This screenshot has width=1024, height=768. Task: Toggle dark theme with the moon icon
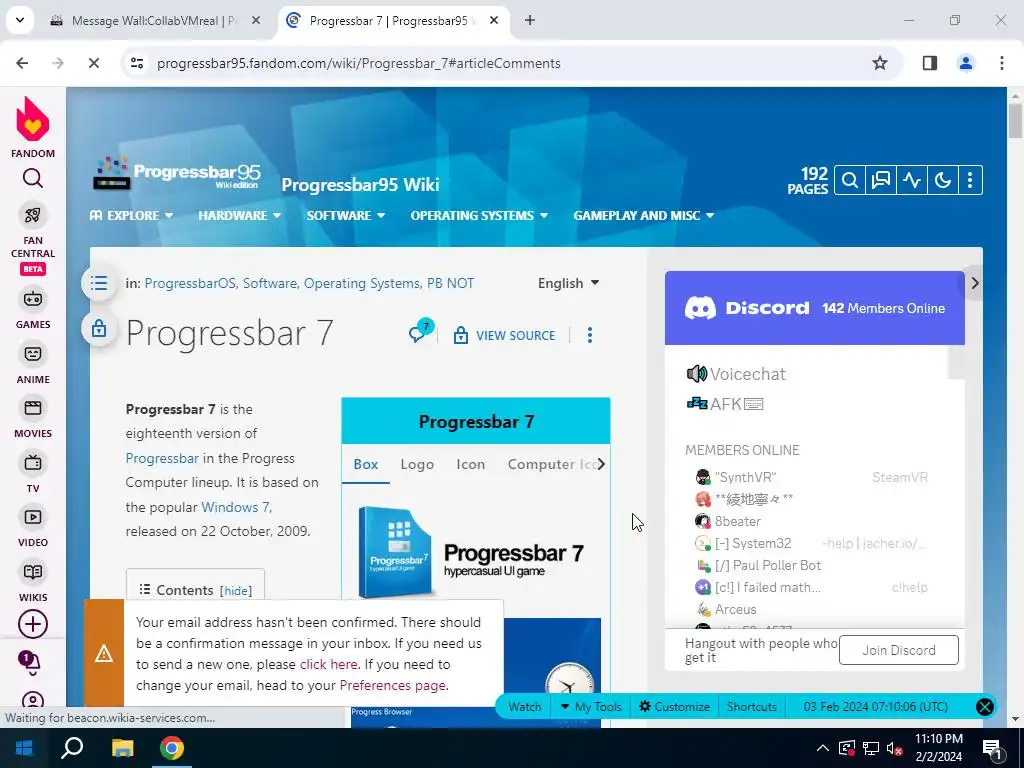(942, 180)
